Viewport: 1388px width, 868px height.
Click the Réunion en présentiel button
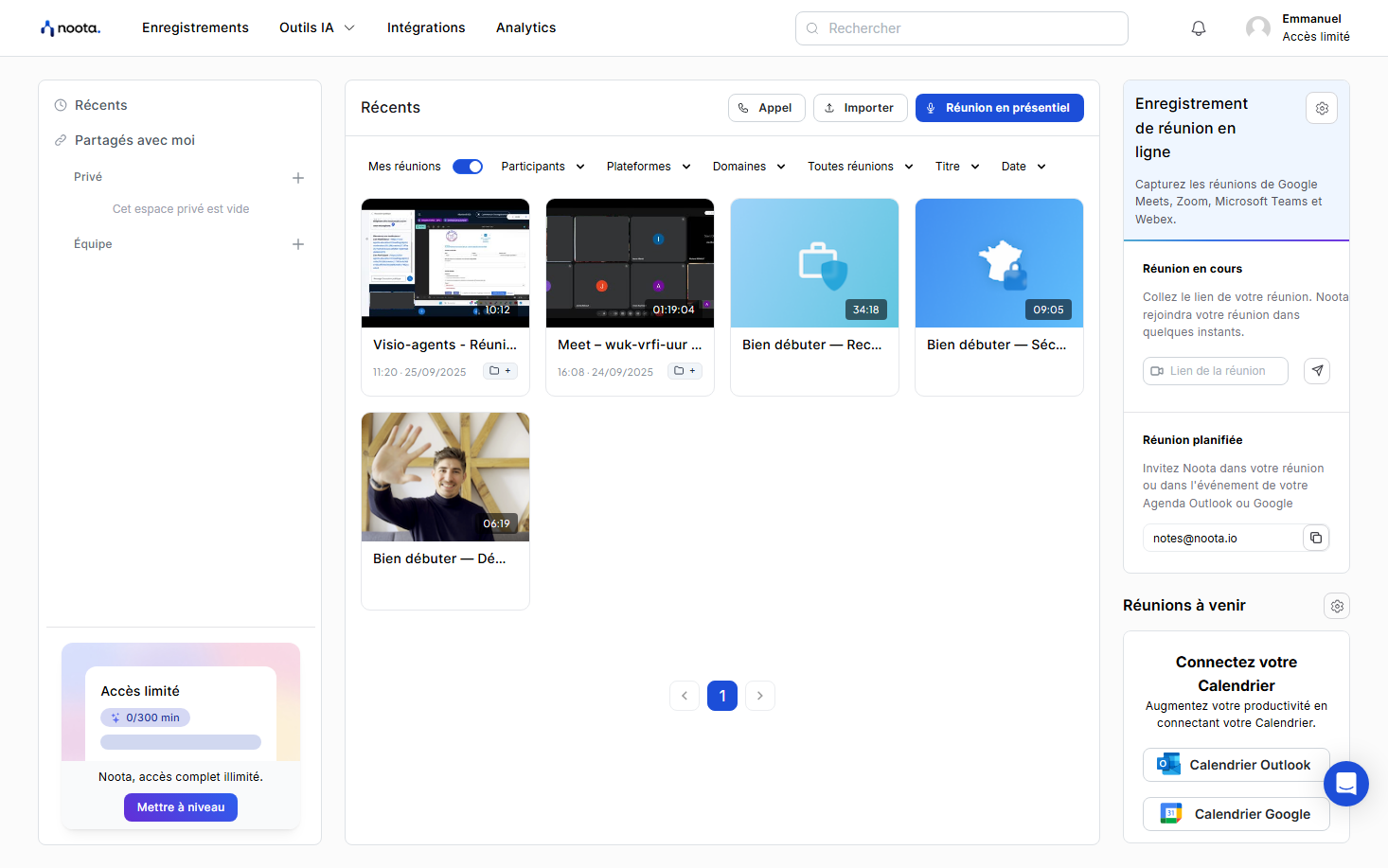tap(999, 108)
